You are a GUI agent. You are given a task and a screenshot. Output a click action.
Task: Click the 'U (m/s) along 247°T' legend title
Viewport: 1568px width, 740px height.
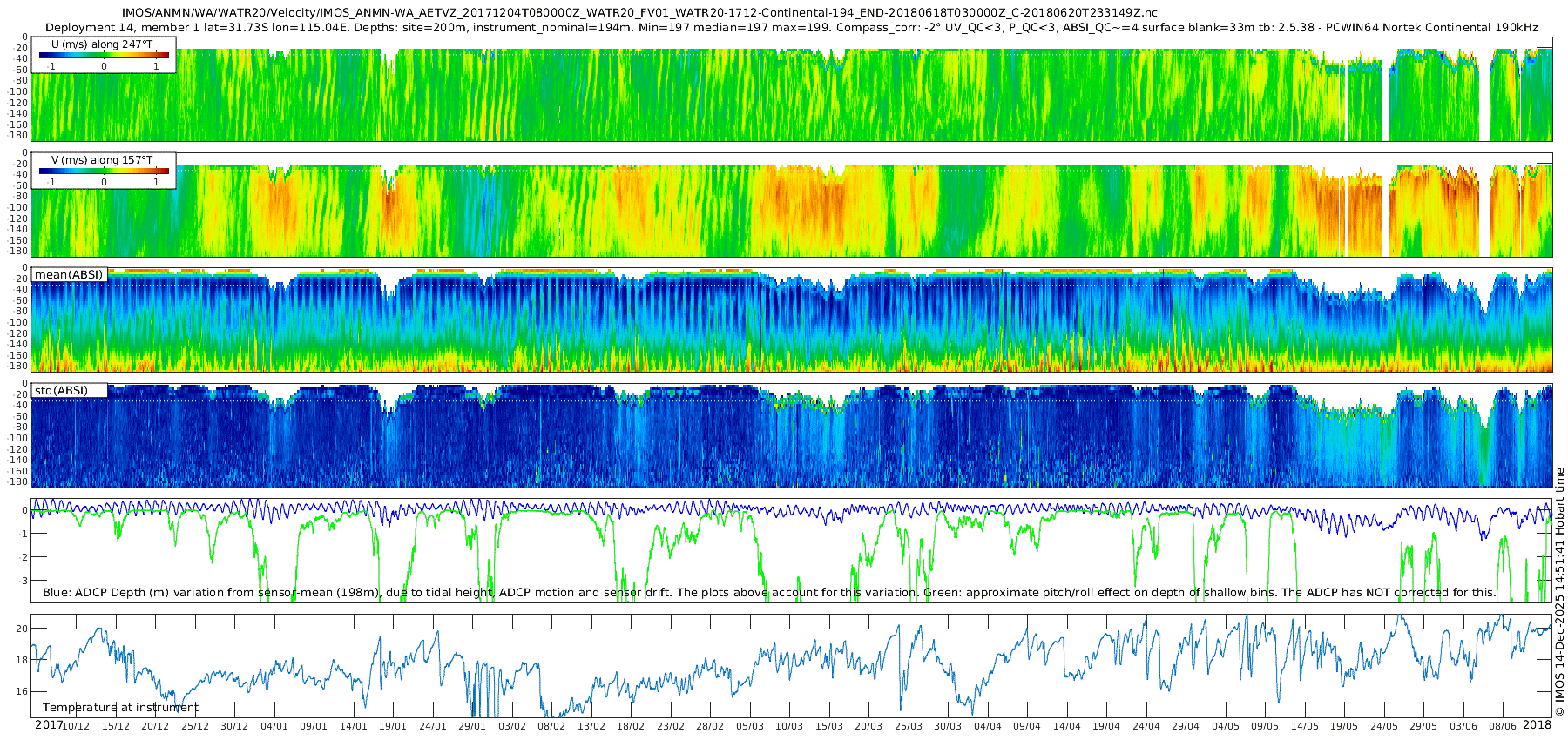click(x=102, y=44)
